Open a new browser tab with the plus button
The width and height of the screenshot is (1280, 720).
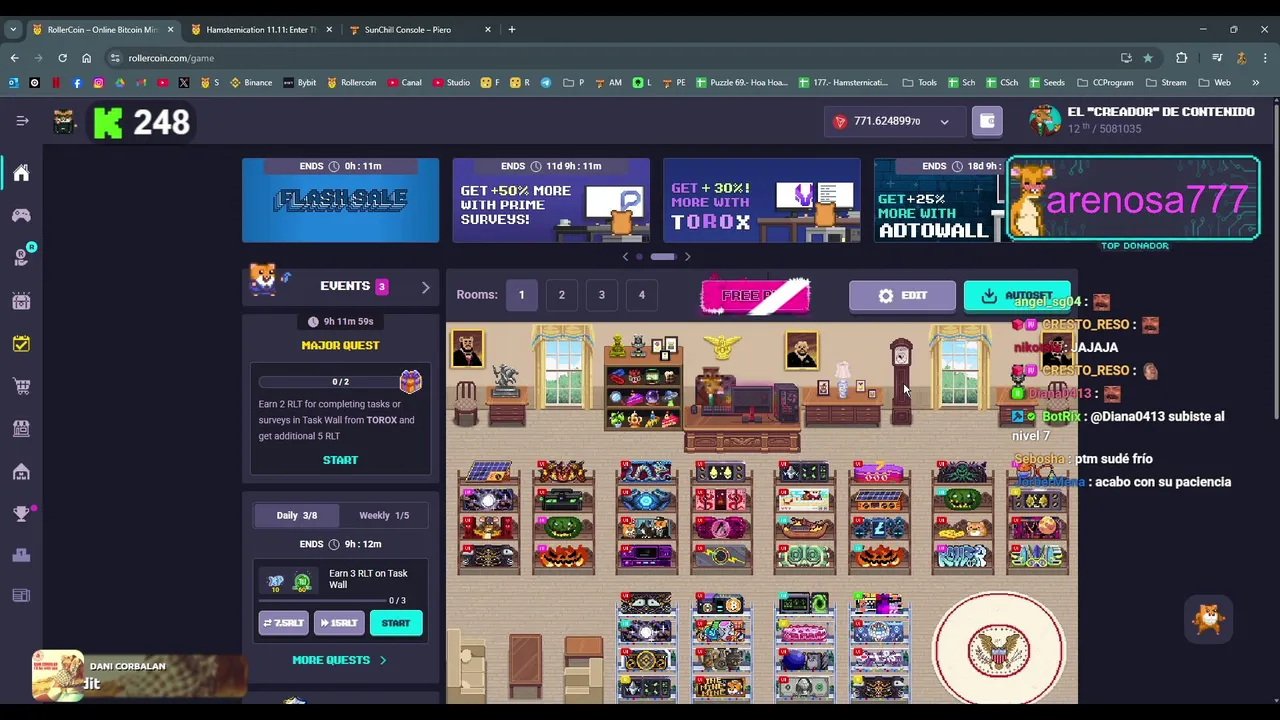click(x=511, y=30)
